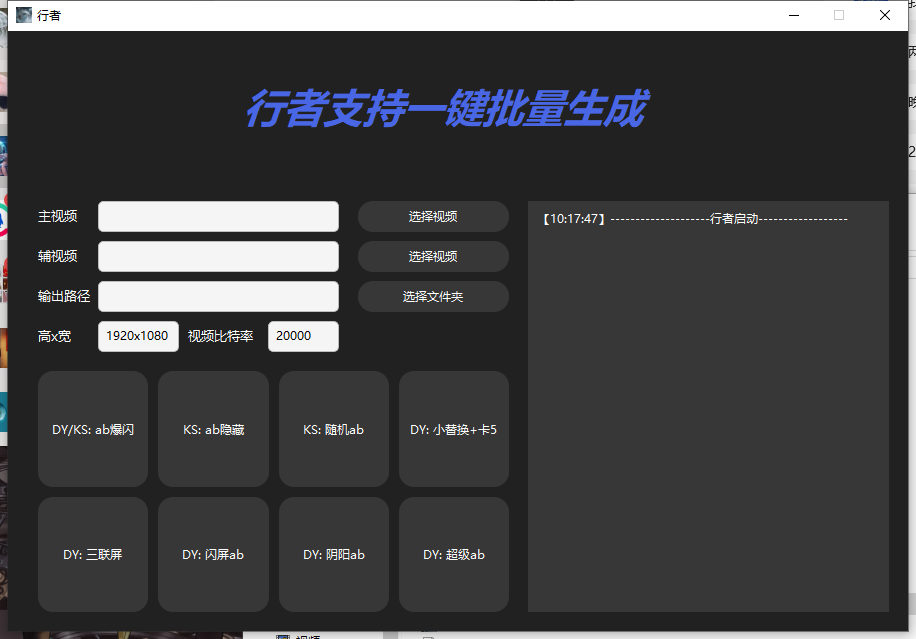Viewport: 916px width, 639px height.
Task: Minimize the 行者 window
Action: [794, 15]
